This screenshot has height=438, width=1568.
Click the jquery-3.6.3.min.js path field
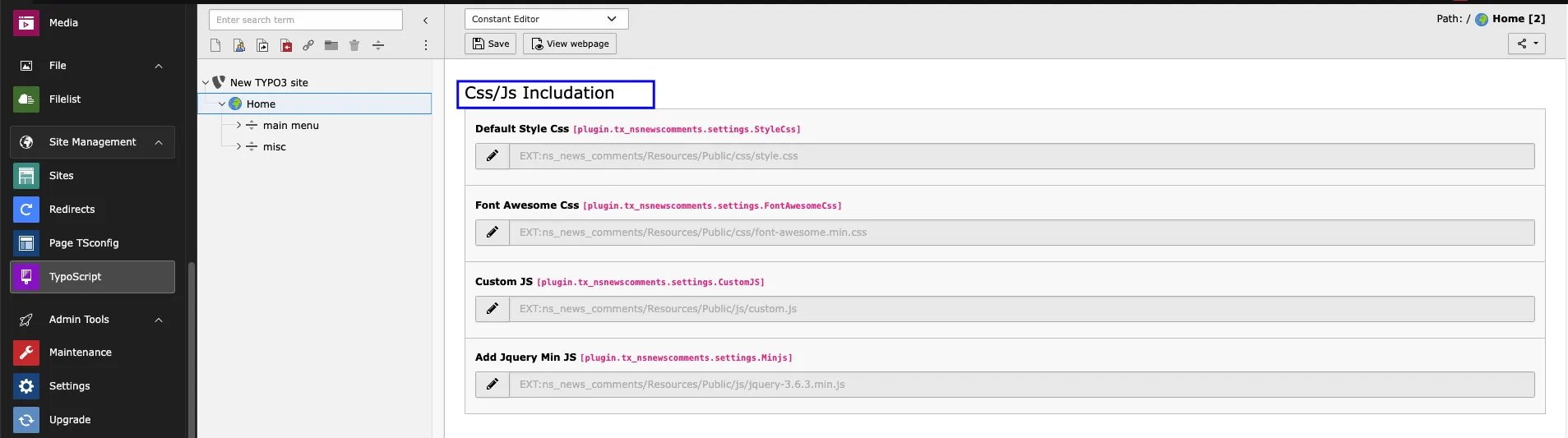[x=1022, y=385]
